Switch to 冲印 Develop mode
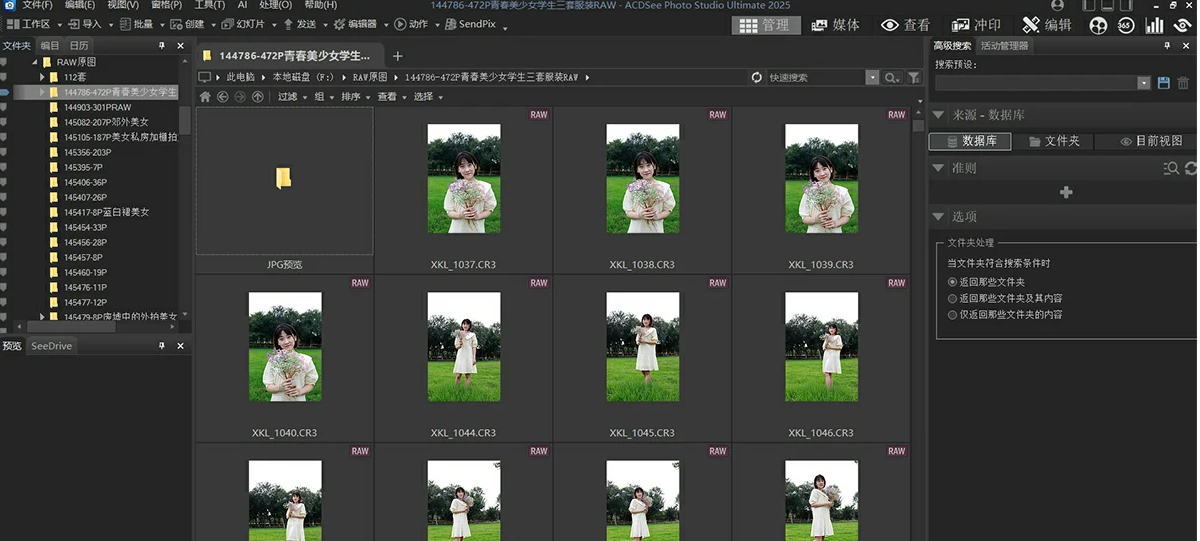 pyautogui.click(x=976, y=25)
